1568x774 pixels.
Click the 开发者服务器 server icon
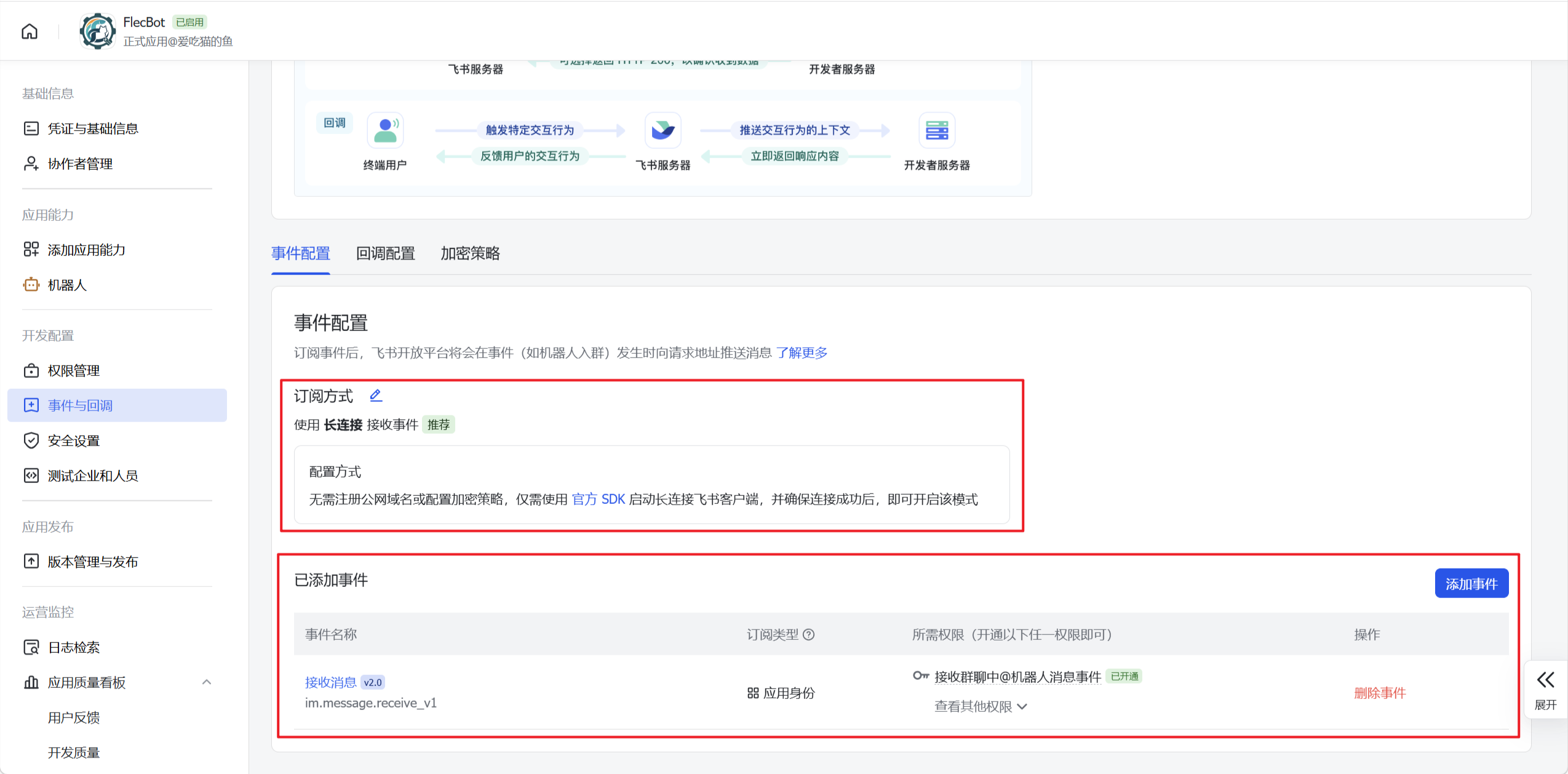937,130
